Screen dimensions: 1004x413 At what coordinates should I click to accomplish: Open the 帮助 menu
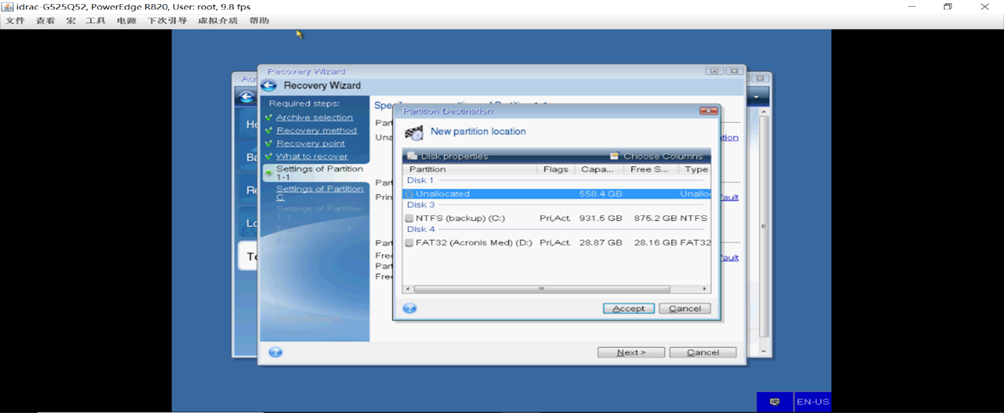tap(259, 20)
